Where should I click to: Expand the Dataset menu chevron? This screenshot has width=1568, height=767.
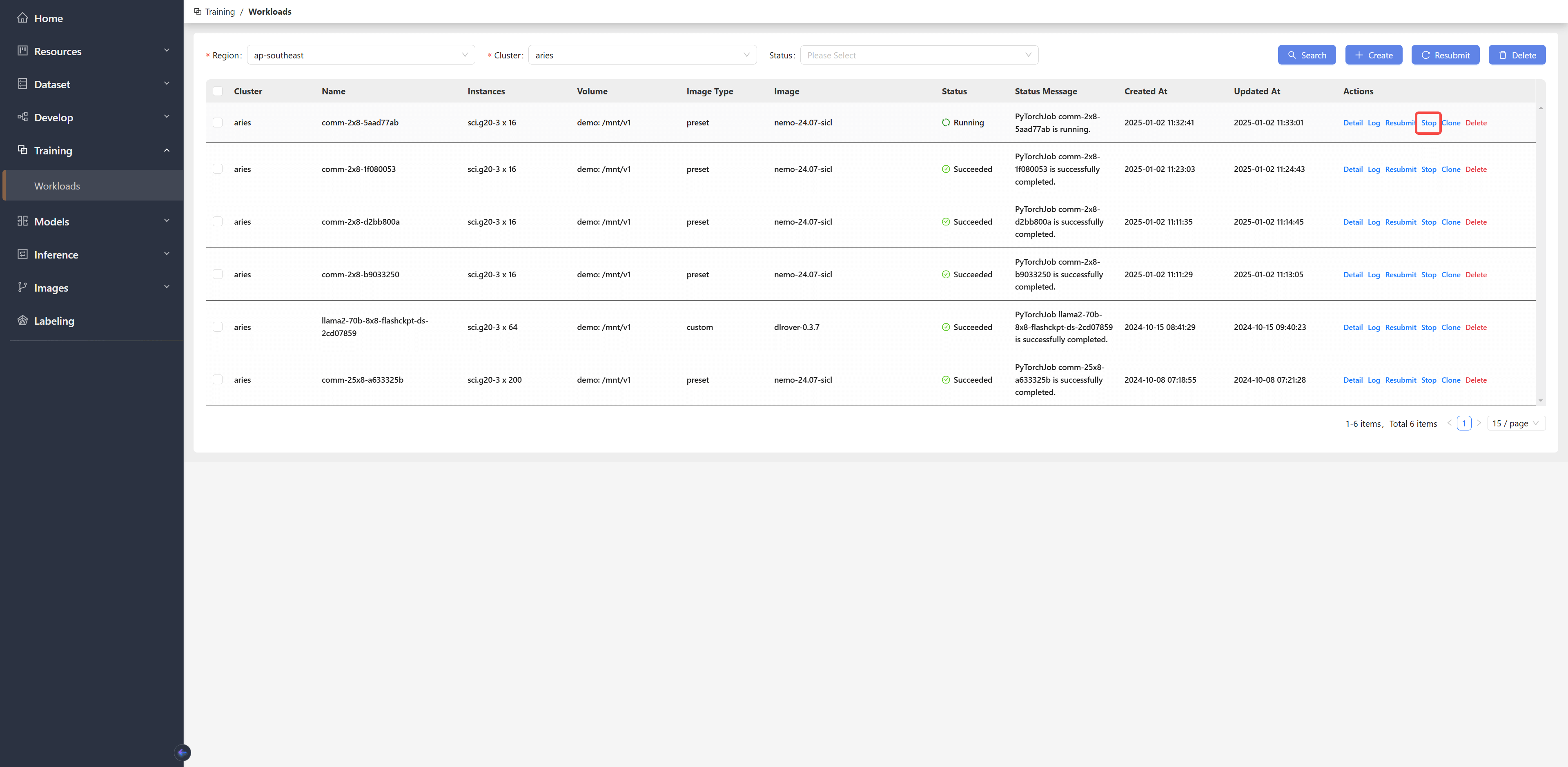(167, 83)
